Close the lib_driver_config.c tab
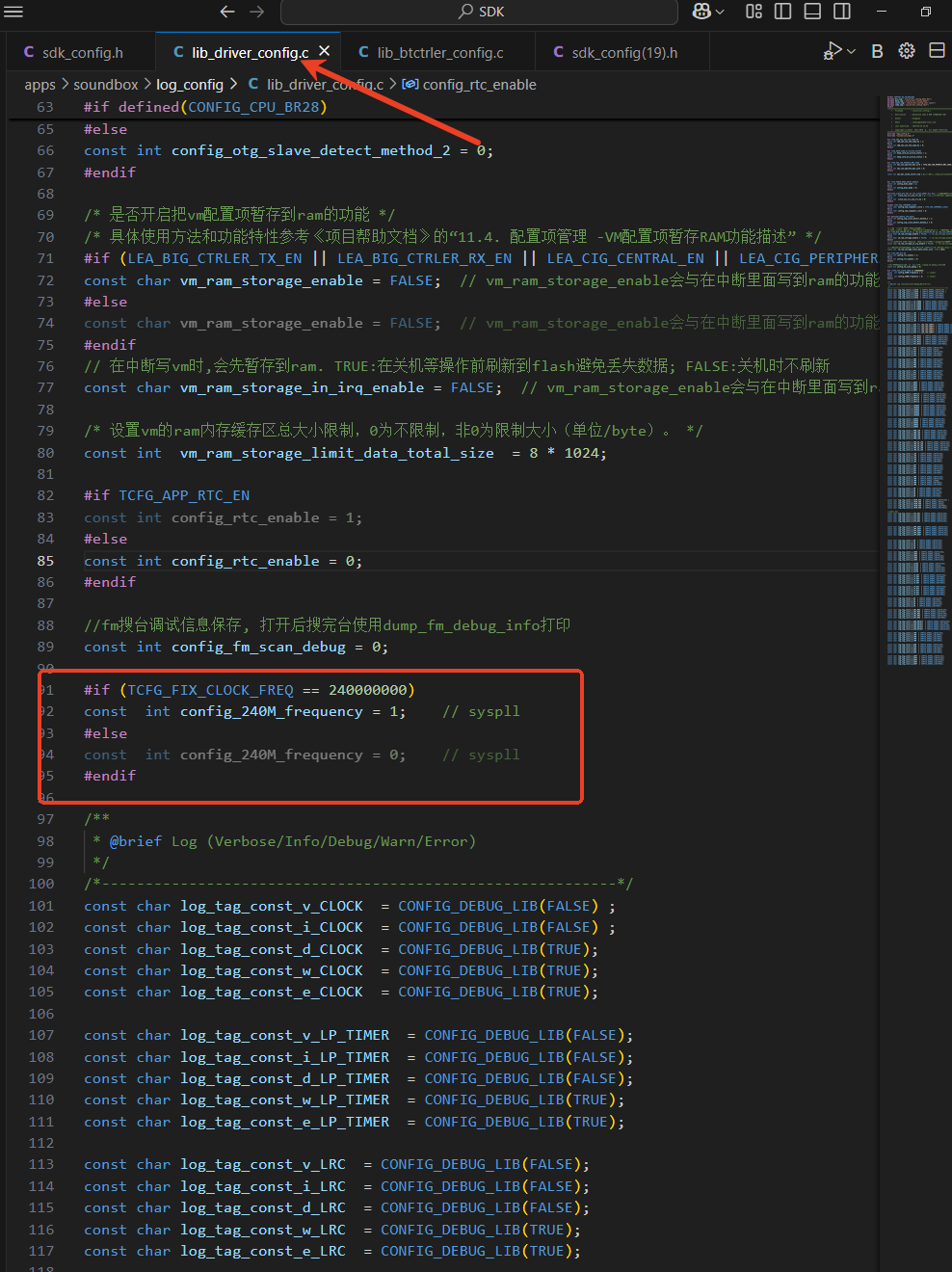Image resolution: width=952 pixels, height=1272 pixels. [324, 51]
